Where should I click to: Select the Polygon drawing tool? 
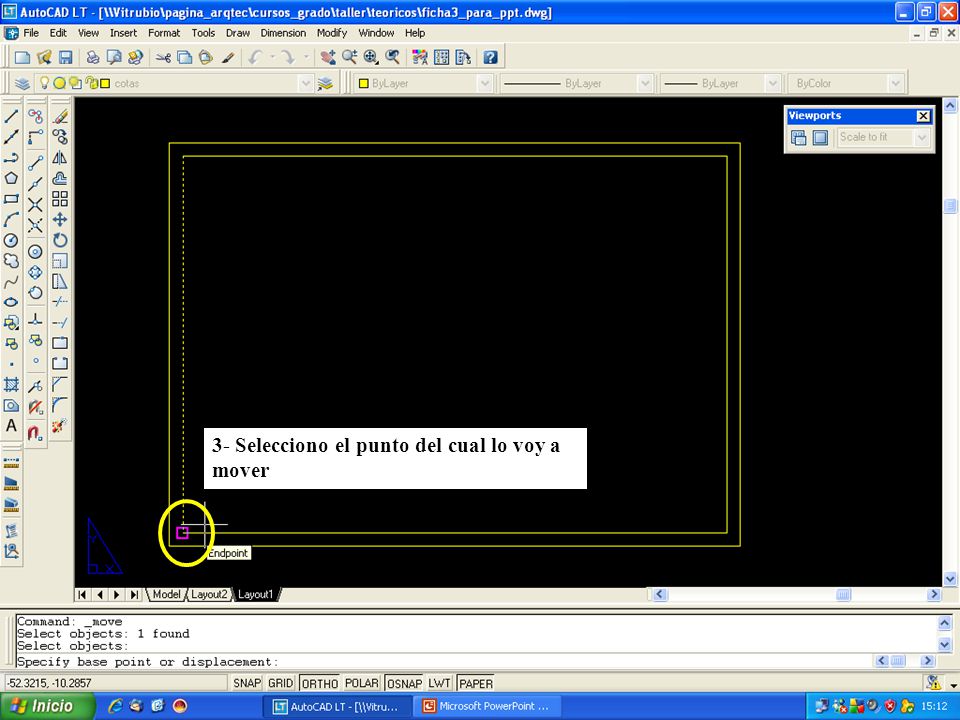pyautogui.click(x=11, y=178)
